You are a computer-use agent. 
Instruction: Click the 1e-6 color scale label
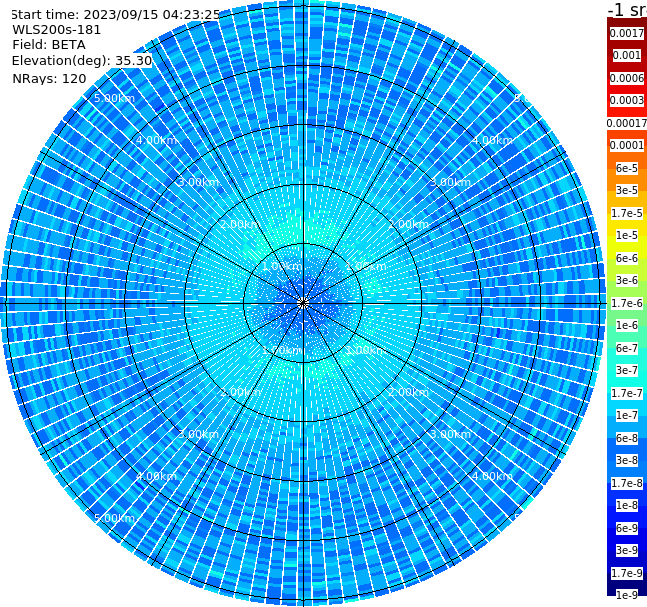tap(627, 325)
